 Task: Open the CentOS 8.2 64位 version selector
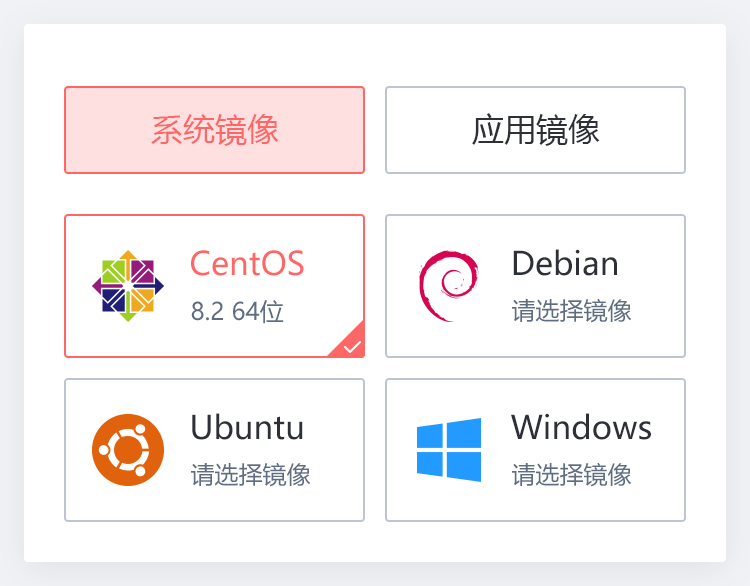[237, 311]
